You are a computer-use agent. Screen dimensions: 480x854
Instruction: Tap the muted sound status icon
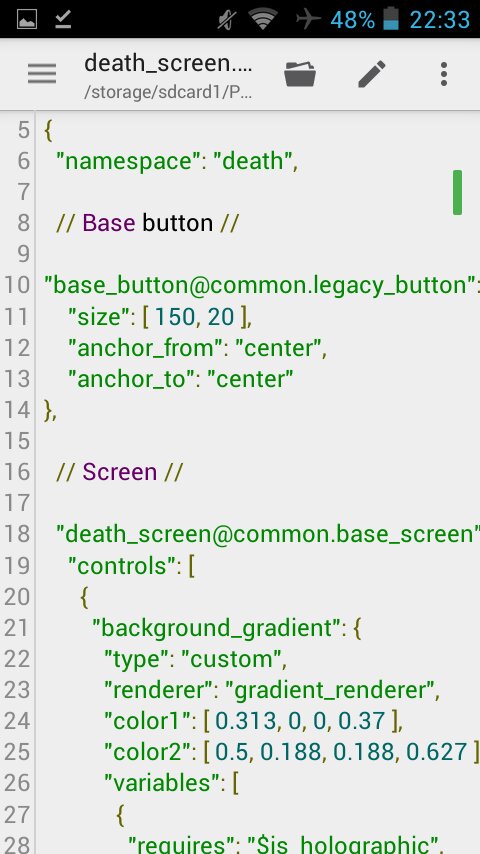point(226,20)
